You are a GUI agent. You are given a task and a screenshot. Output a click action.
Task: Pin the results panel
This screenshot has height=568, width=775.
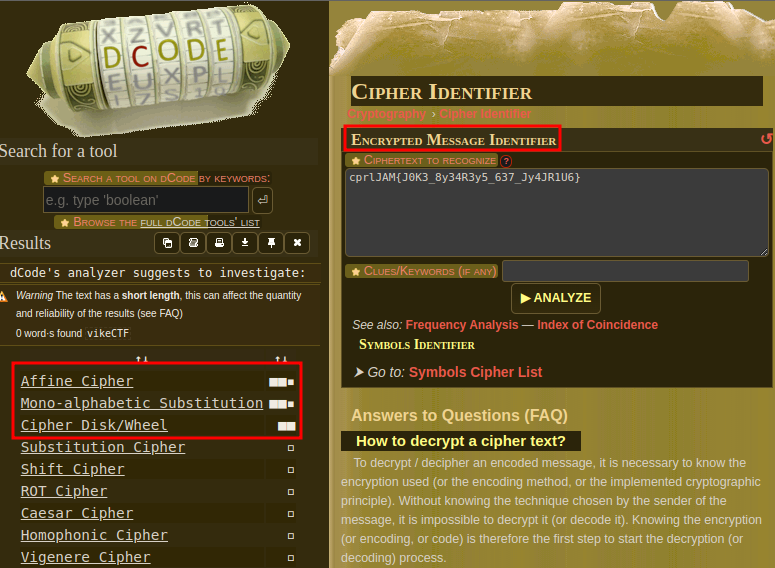[271, 243]
